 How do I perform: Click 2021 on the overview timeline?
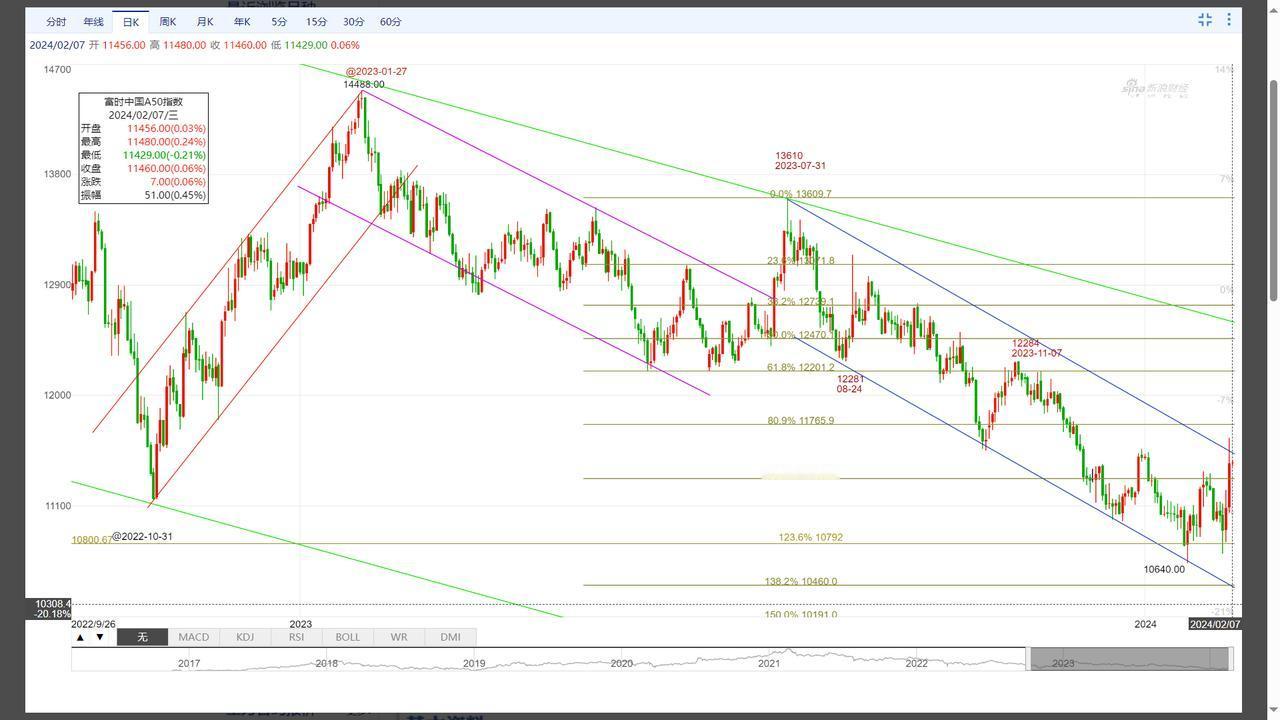pyautogui.click(x=769, y=663)
